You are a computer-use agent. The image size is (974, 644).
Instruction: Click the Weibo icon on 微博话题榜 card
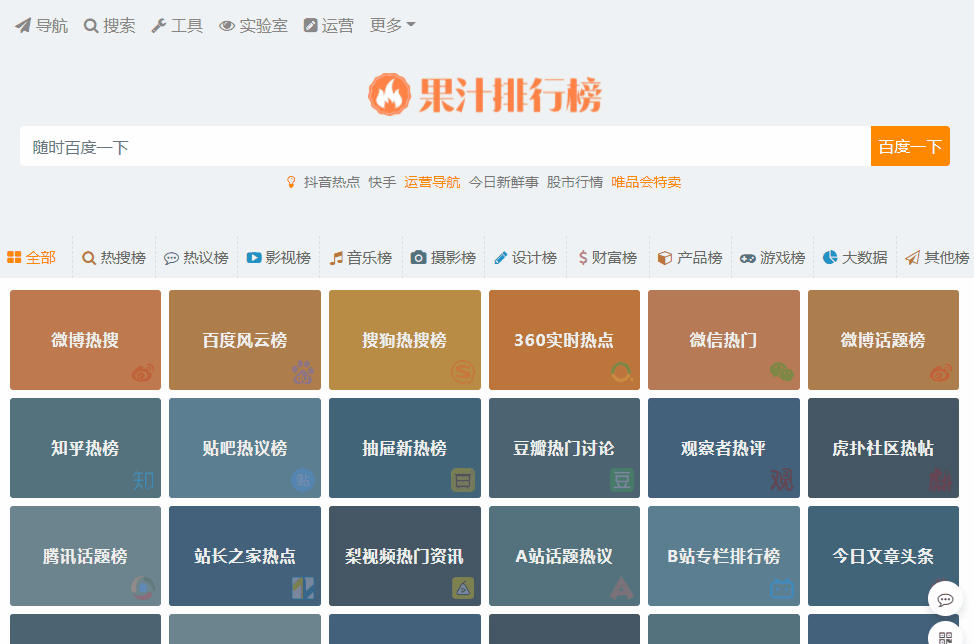941,373
